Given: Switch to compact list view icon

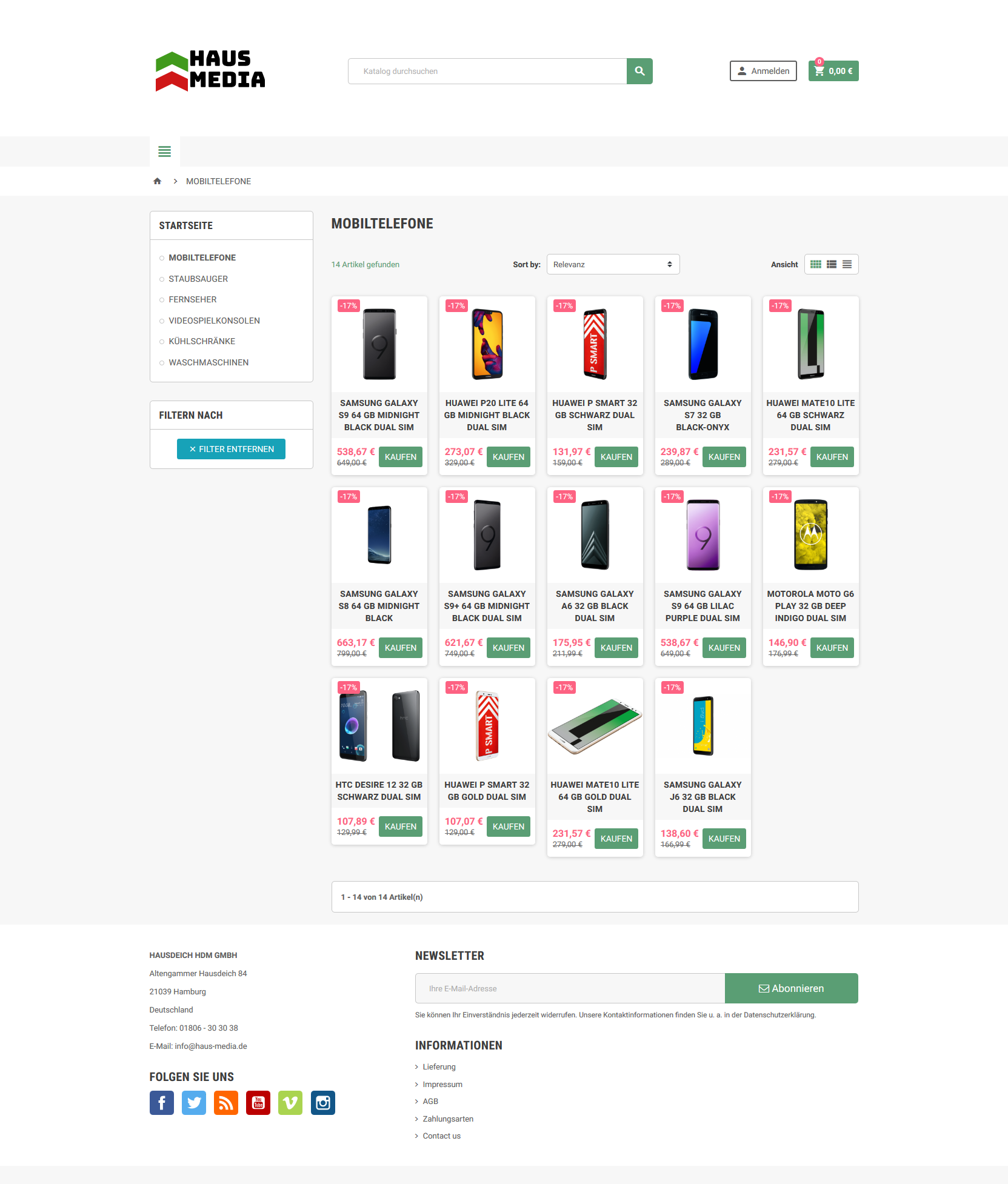Looking at the screenshot, I should tap(847, 264).
